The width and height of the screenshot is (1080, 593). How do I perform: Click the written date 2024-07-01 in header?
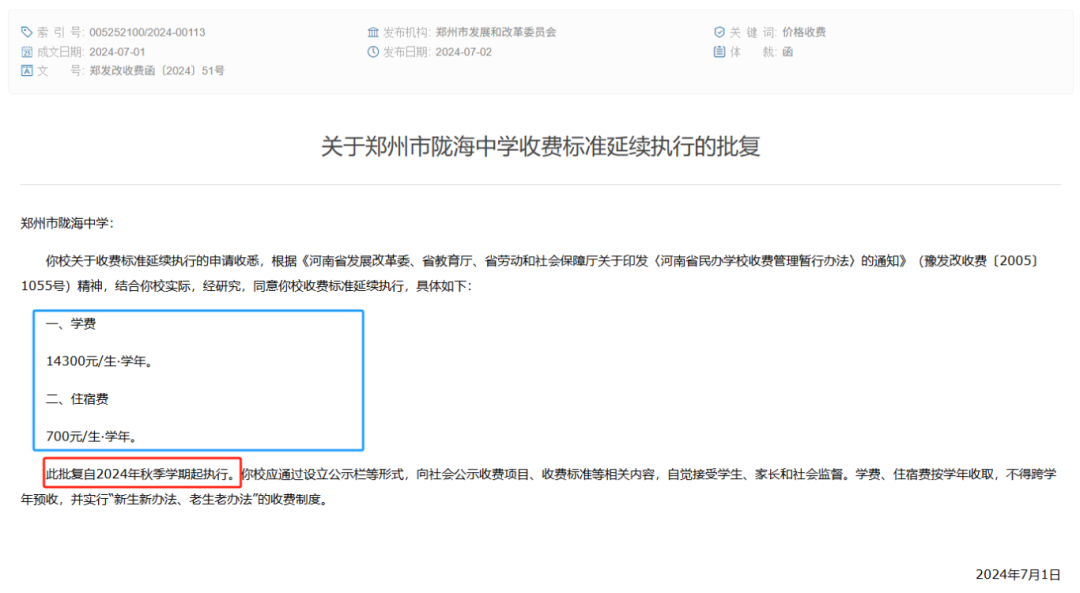[117, 52]
